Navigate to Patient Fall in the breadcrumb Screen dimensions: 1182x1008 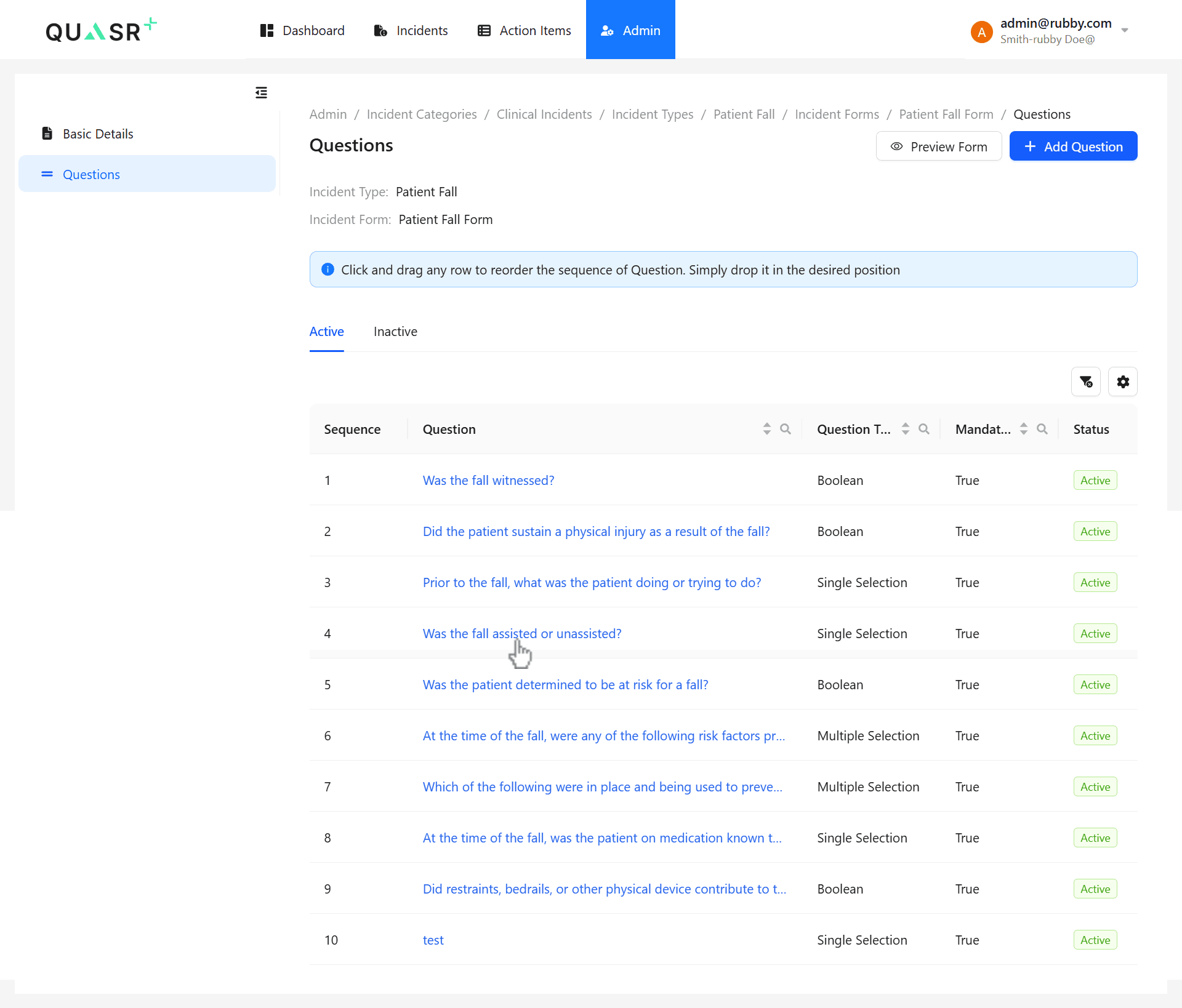(x=744, y=114)
